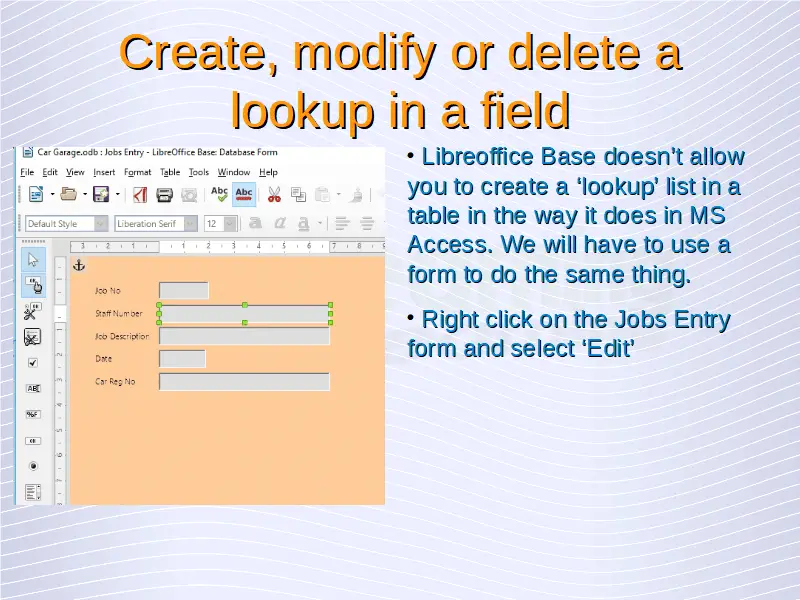Select the Date field box

coord(182,359)
